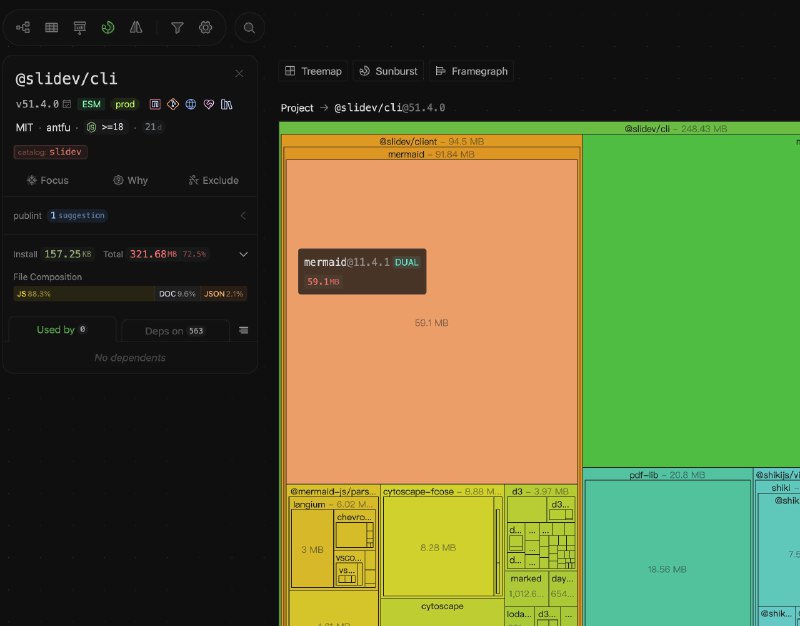Click the JS 88.3% composition bar

80,294
